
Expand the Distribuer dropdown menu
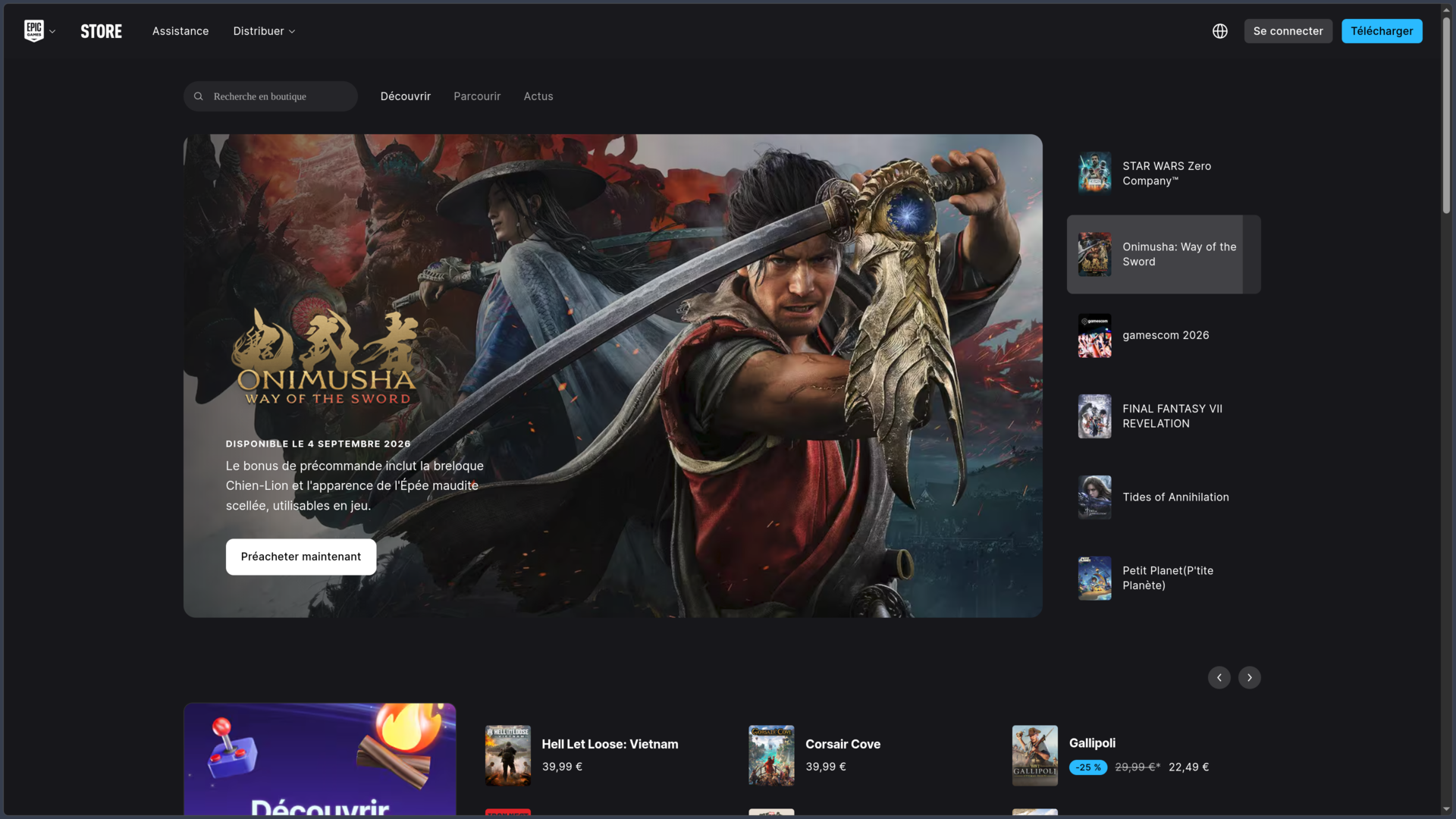(x=264, y=31)
